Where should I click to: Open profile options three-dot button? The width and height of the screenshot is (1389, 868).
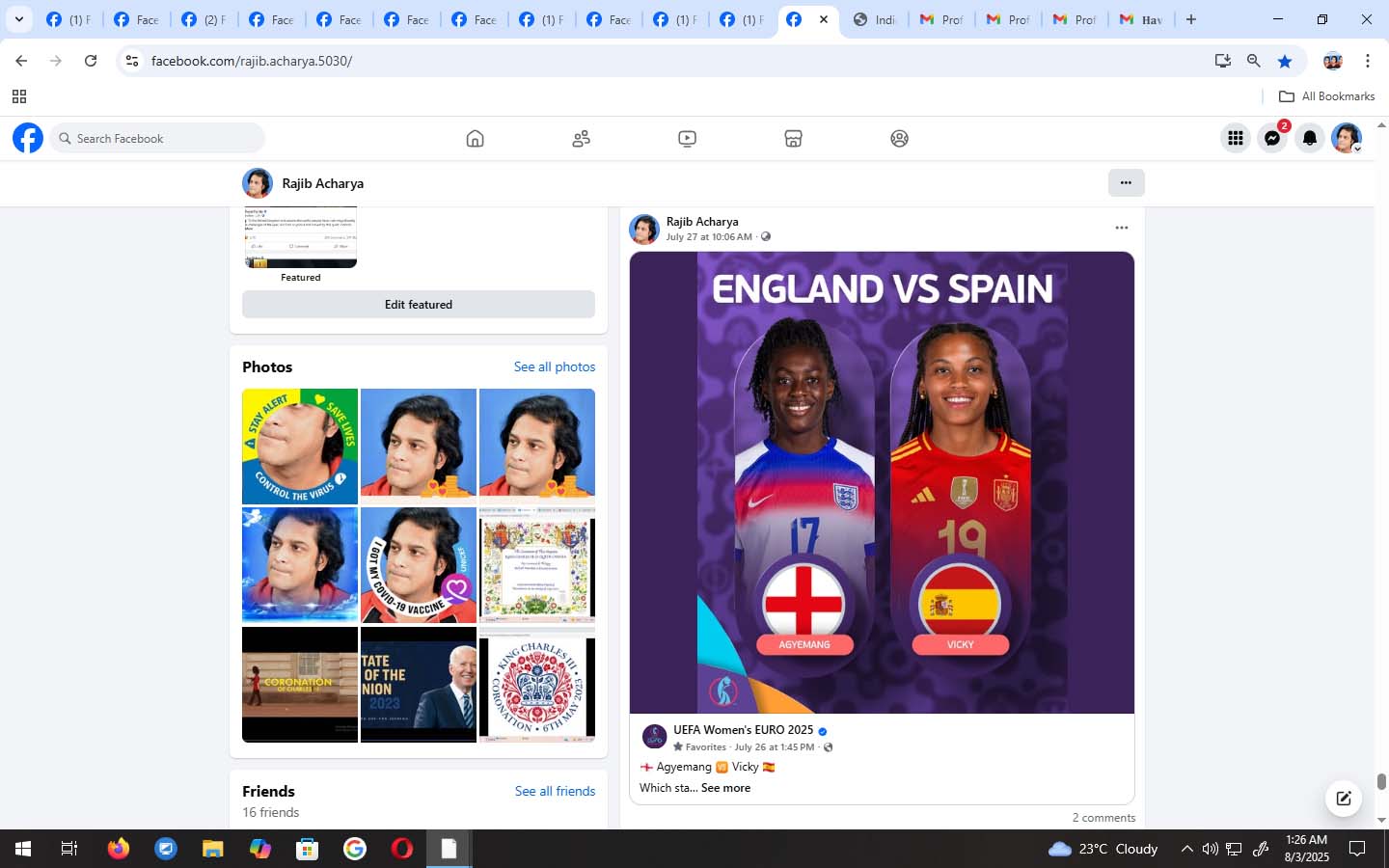pyautogui.click(x=1126, y=182)
